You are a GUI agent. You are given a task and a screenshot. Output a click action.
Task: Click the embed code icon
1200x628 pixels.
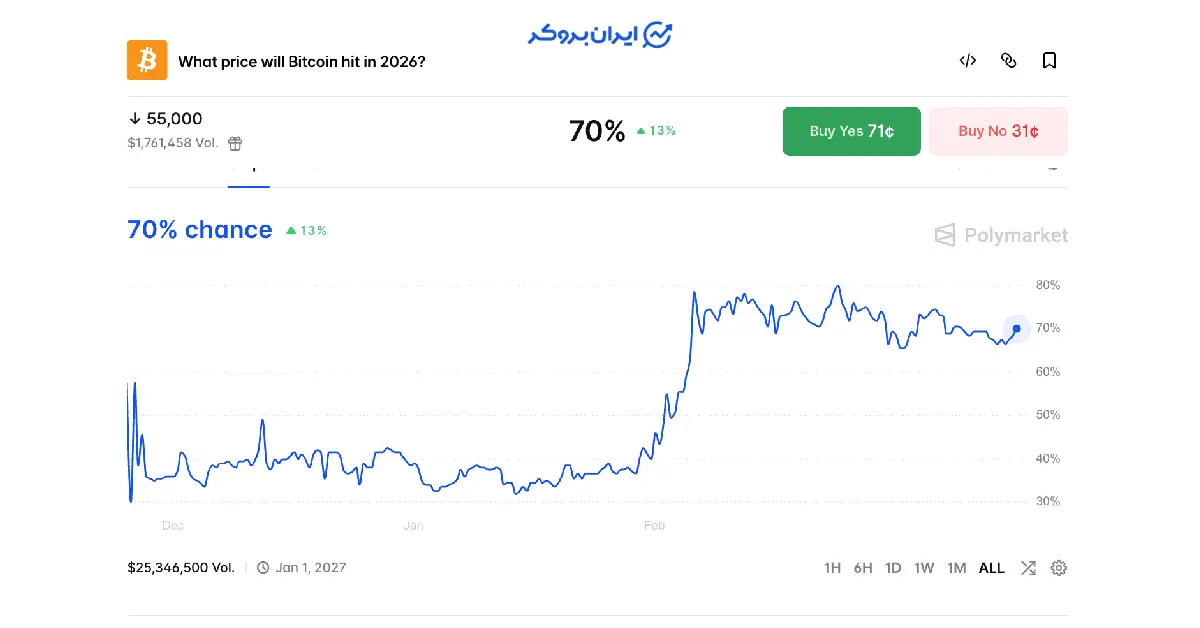point(967,61)
